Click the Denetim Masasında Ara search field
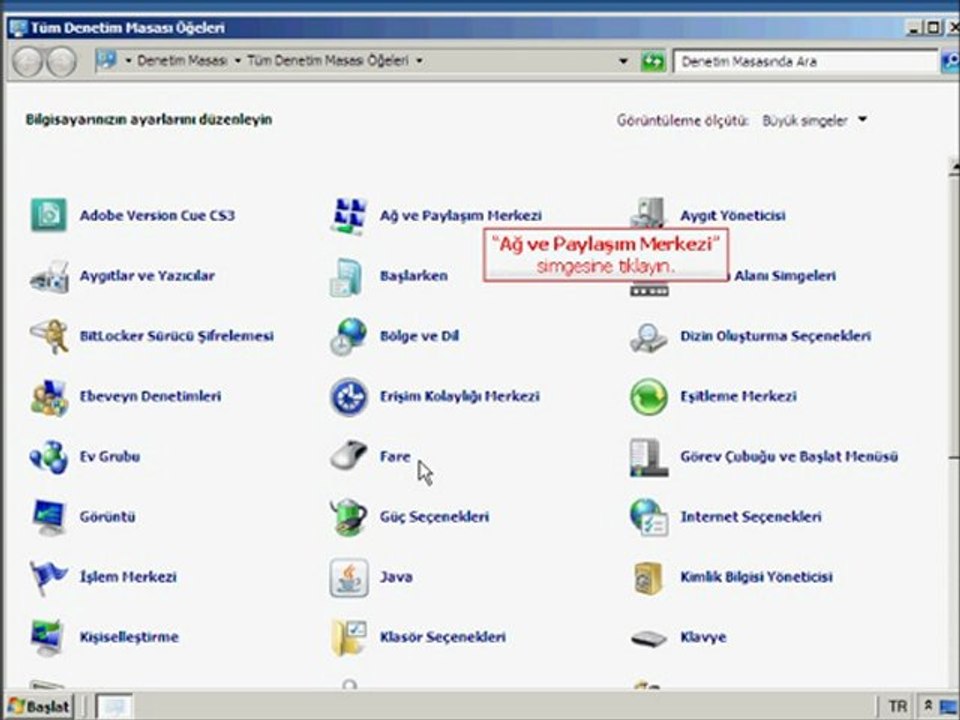 coord(804,61)
